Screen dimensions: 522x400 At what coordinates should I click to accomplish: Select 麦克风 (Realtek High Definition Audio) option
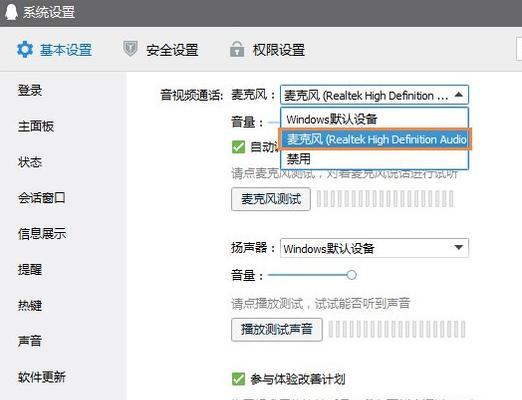(x=375, y=139)
